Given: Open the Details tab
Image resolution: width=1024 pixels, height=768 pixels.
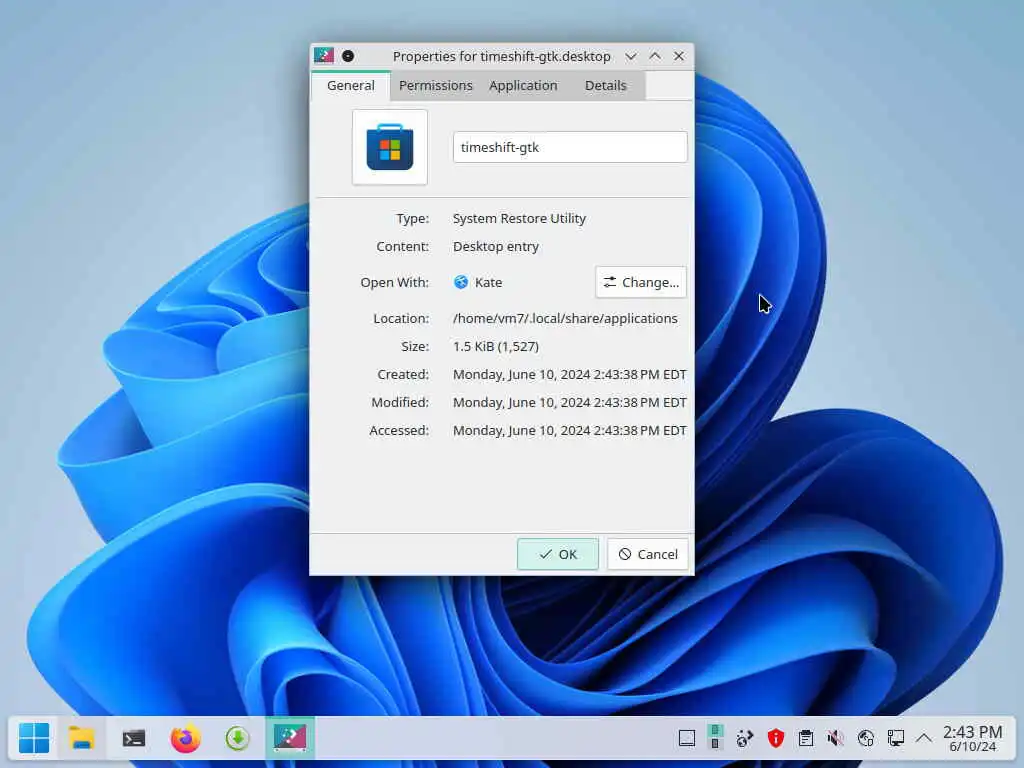Looking at the screenshot, I should pyautogui.click(x=605, y=86).
